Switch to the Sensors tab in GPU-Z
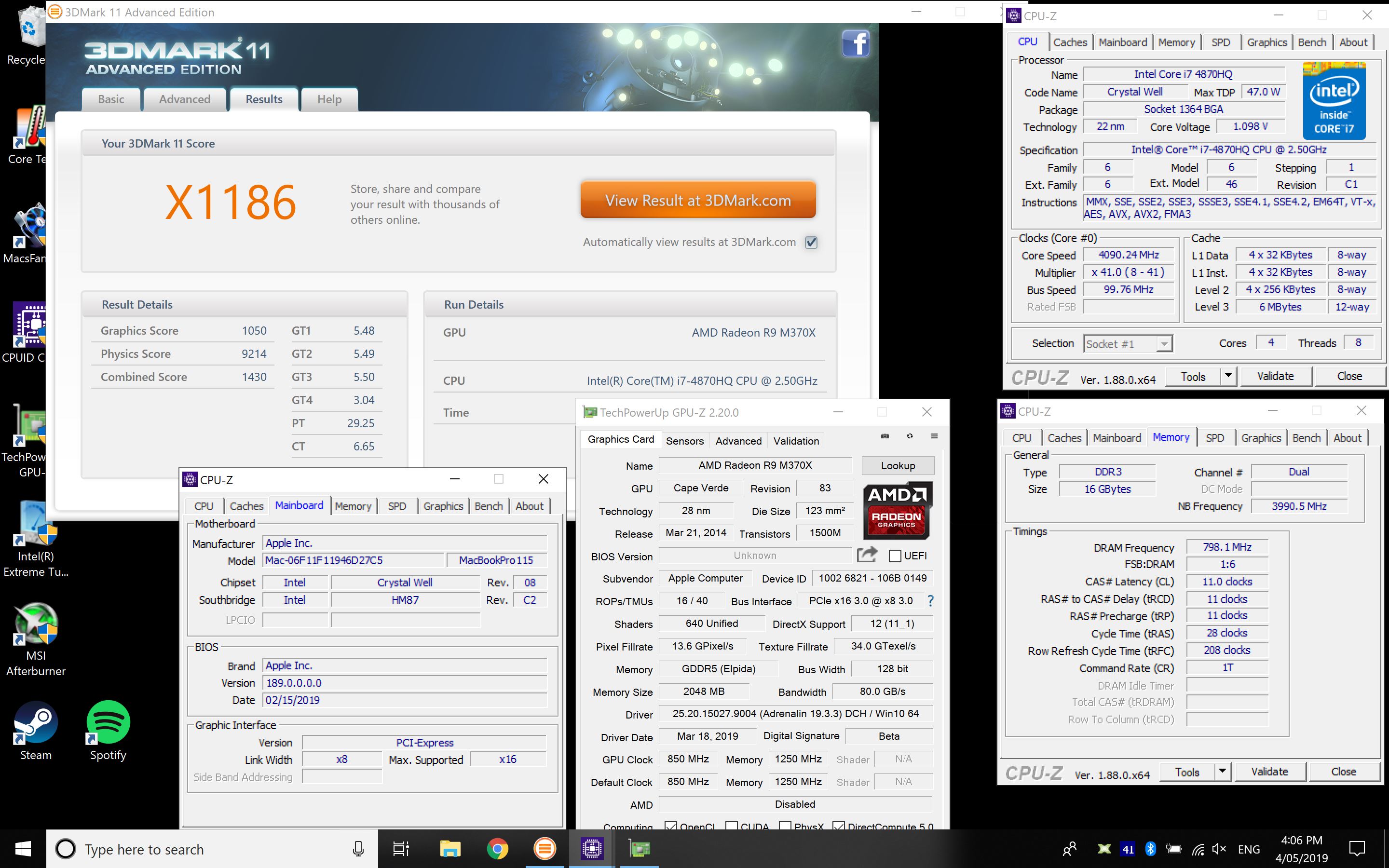Image resolution: width=1389 pixels, height=868 pixels. point(684,440)
